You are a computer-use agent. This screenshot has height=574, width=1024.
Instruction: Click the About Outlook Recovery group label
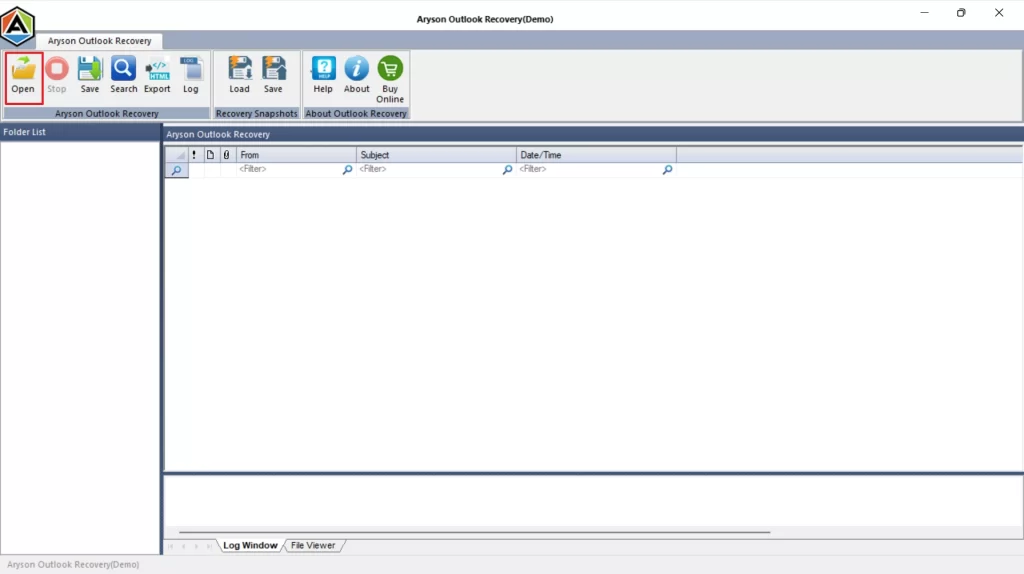tap(356, 114)
